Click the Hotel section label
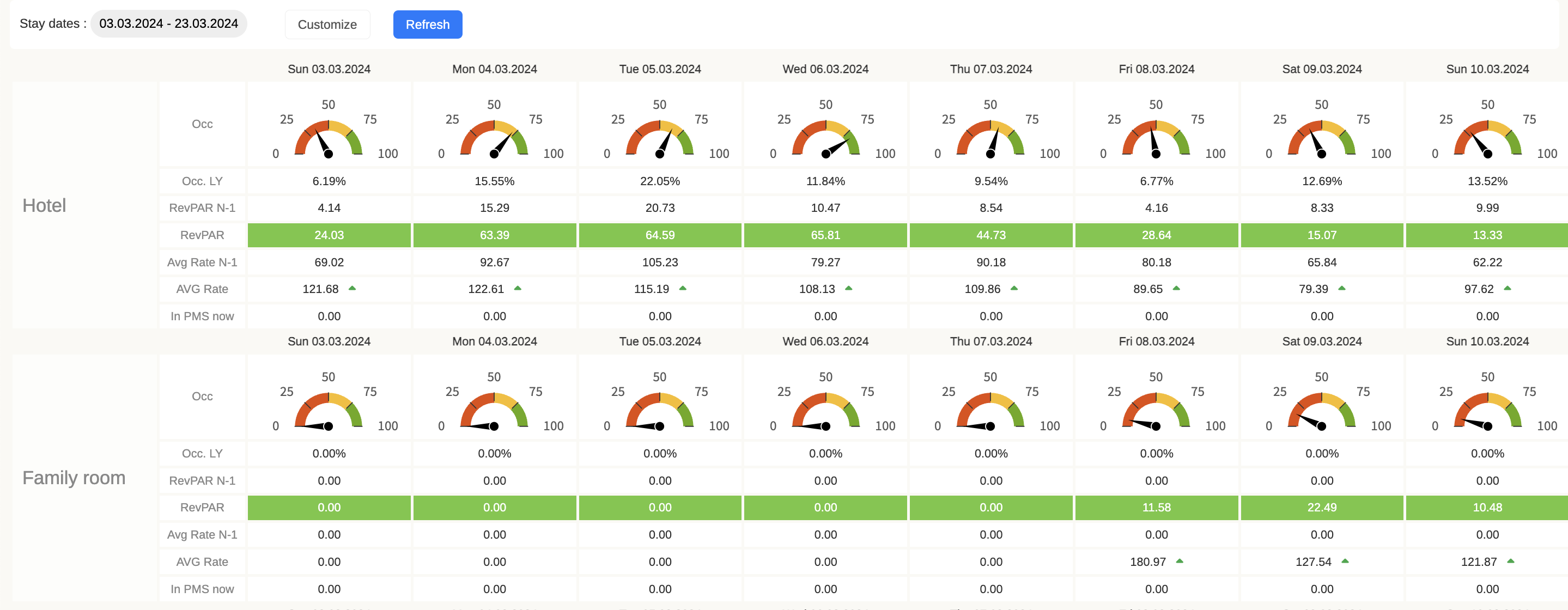Viewport: 1568px width, 610px height. point(44,206)
